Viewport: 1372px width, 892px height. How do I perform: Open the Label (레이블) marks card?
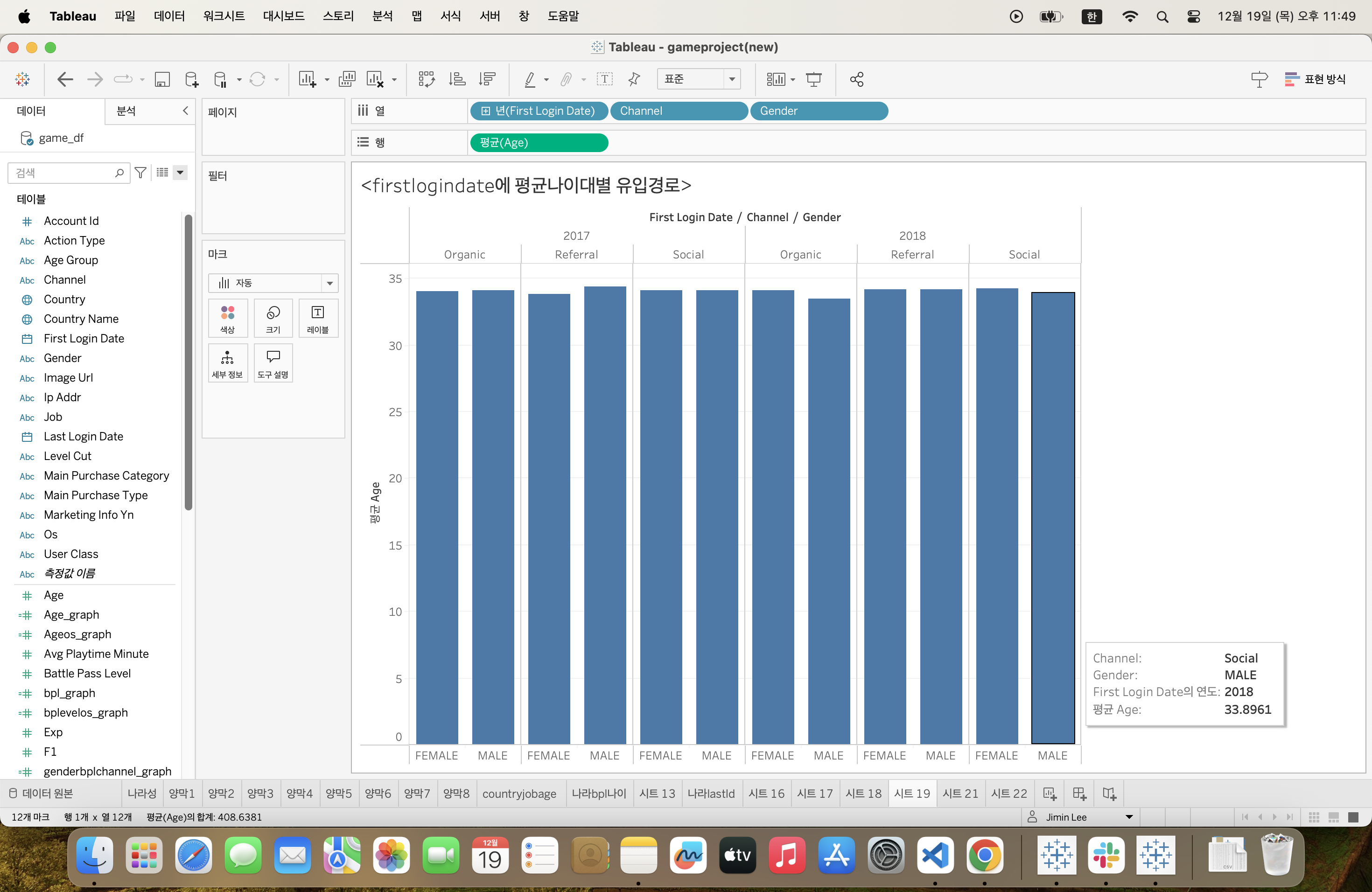(318, 318)
